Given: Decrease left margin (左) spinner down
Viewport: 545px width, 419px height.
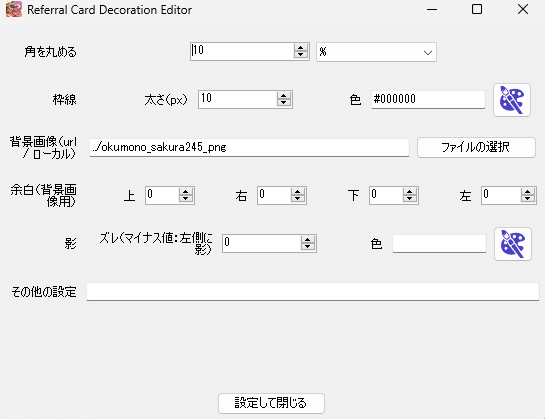Looking at the screenshot, I should tap(528, 199).
